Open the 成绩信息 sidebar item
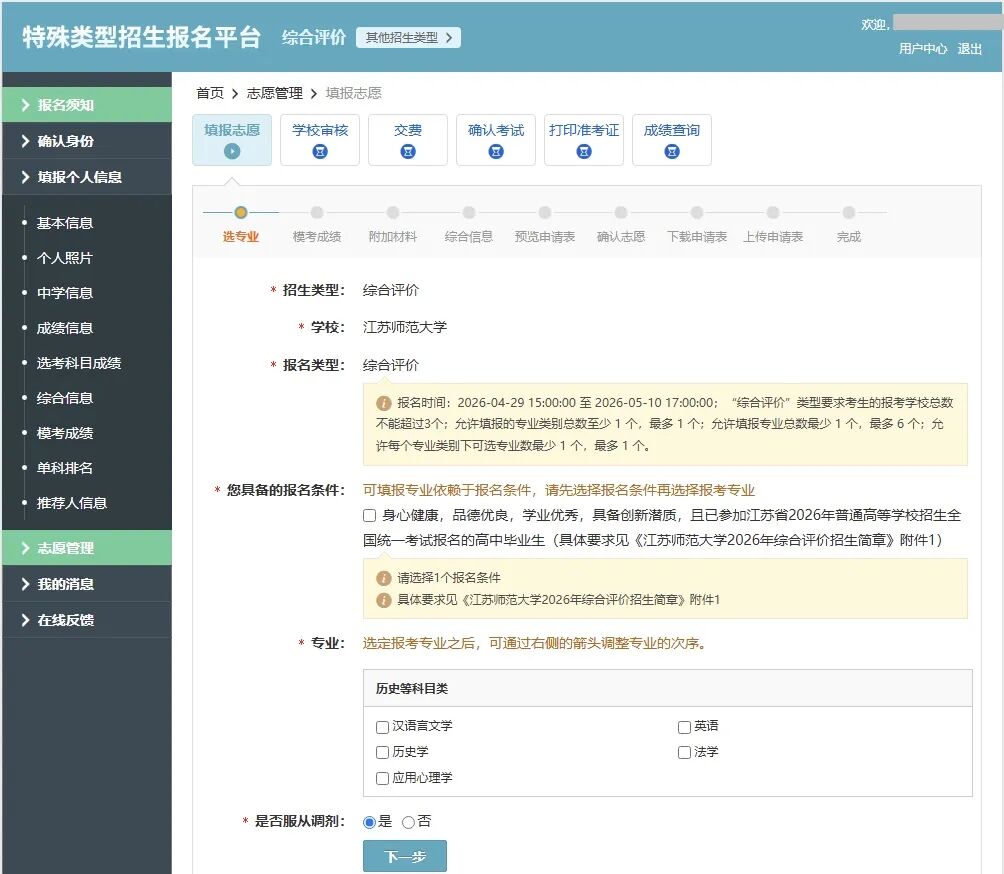1004x874 pixels. (65, 328)
